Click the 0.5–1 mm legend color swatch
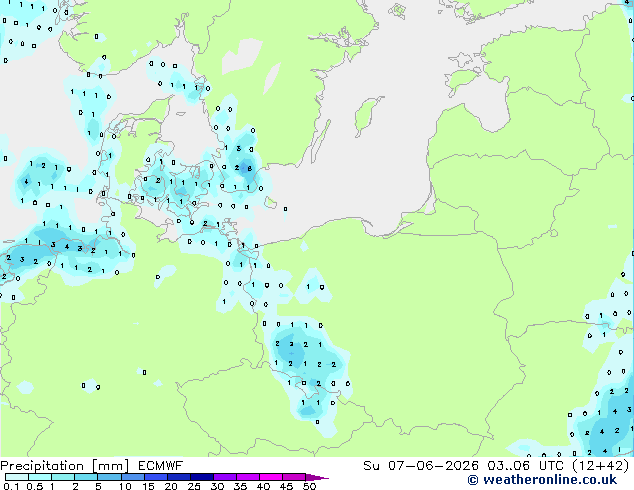 tap(40, 477)
